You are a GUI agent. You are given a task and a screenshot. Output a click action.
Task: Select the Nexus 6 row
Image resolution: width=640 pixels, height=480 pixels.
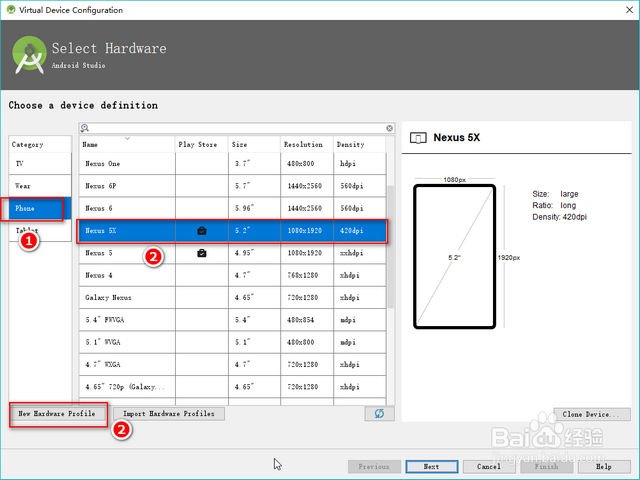(x=232, y=208)
